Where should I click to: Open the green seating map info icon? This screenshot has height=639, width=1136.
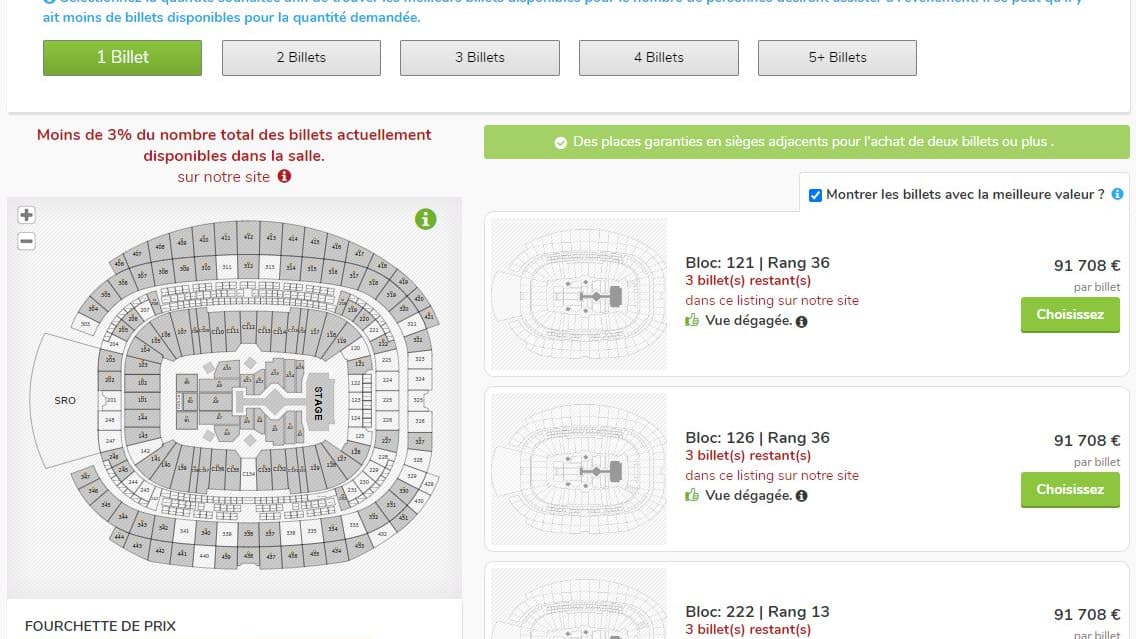[426, 219]
